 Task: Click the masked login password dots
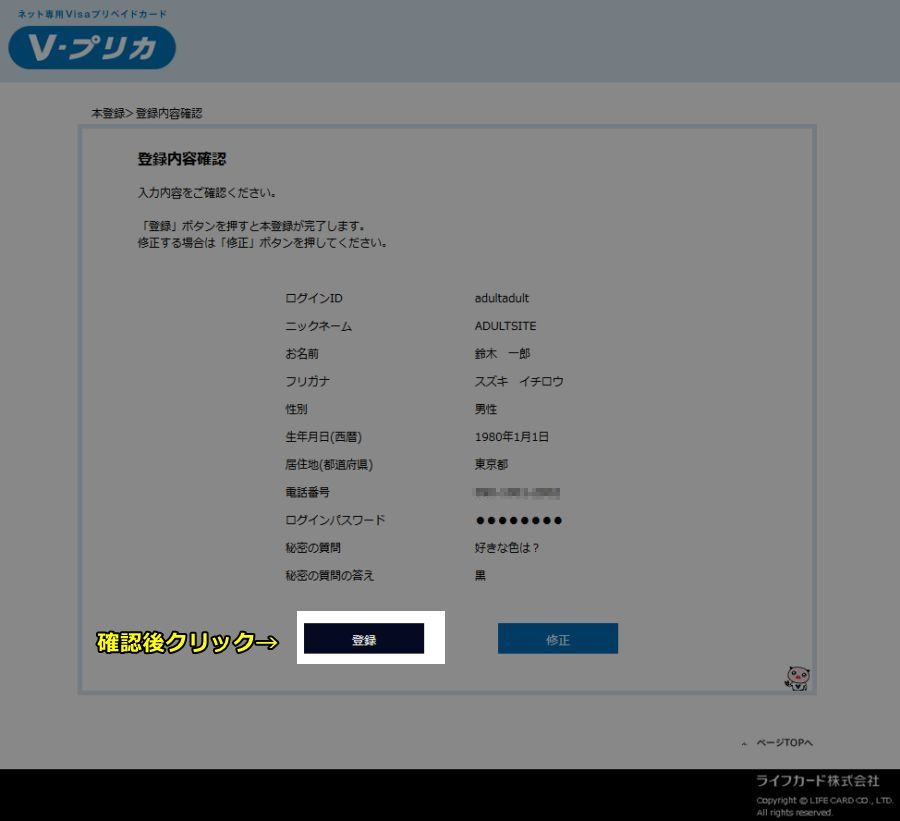pyautogui.click(x=518, y=520)
